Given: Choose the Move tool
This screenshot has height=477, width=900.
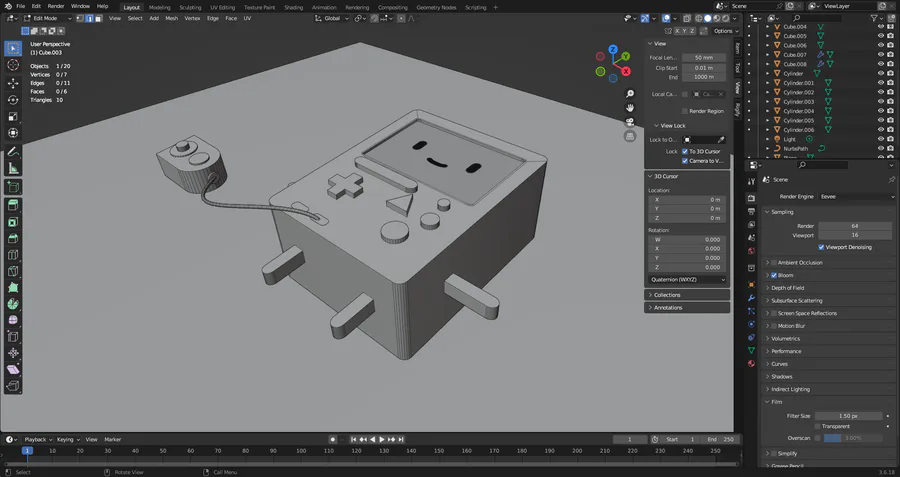Looking at the screenshot, I should [x=13, y=83].
